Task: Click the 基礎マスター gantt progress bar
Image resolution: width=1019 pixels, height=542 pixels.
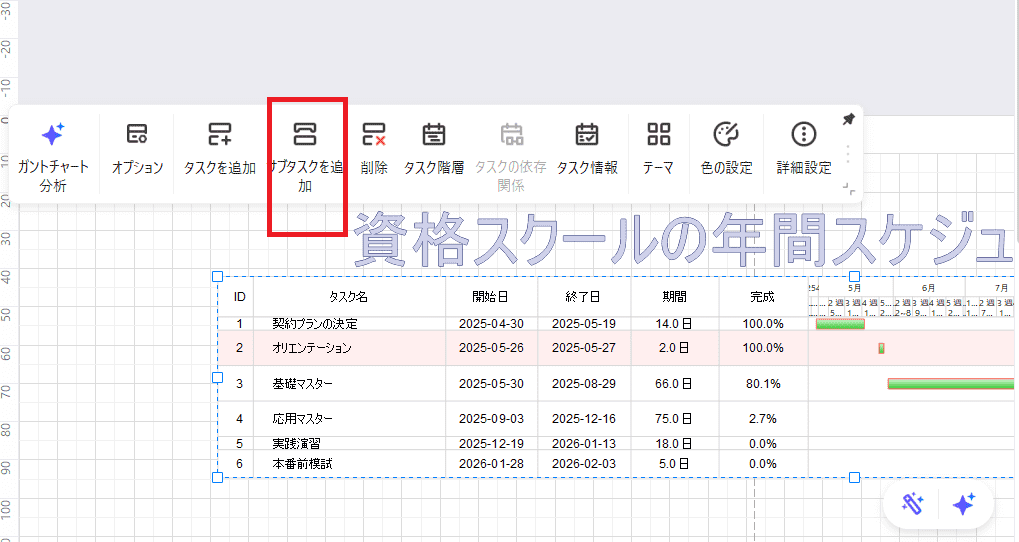Action: (950, 384)
